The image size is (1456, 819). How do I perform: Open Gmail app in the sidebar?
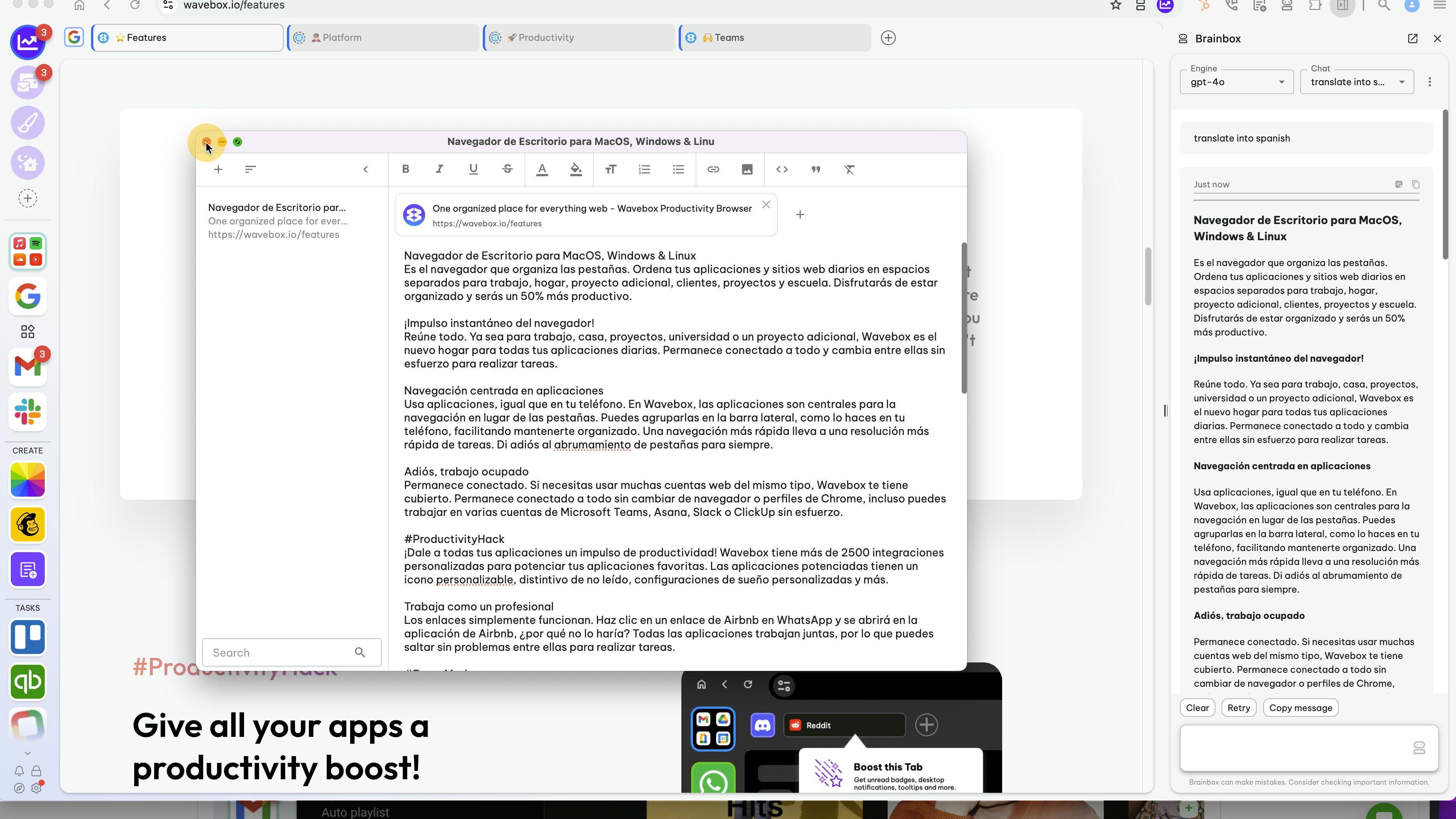coord(28,366)
